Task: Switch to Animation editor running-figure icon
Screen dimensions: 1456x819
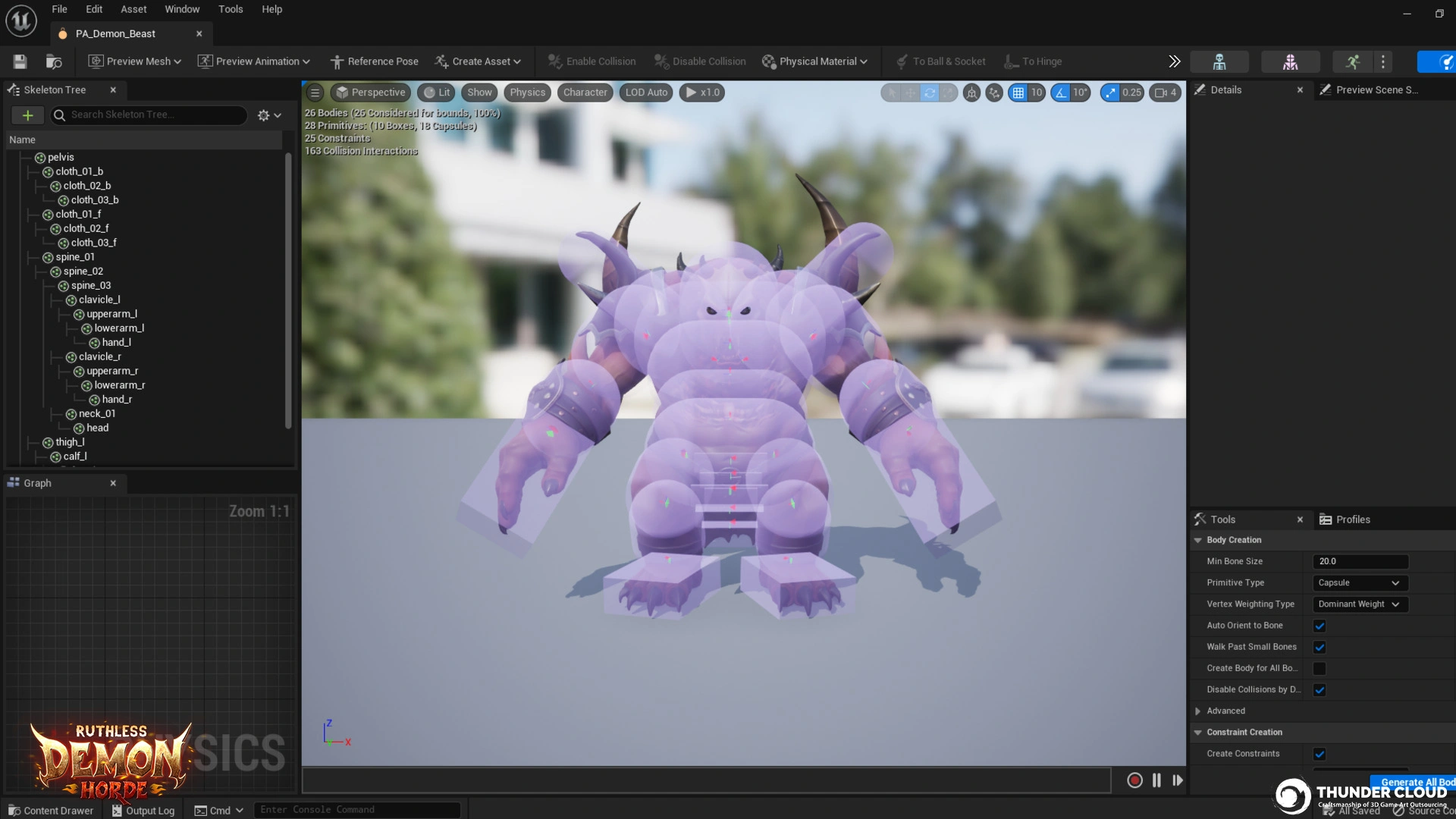Action: pyautogui.click(x=1353, y=61)
